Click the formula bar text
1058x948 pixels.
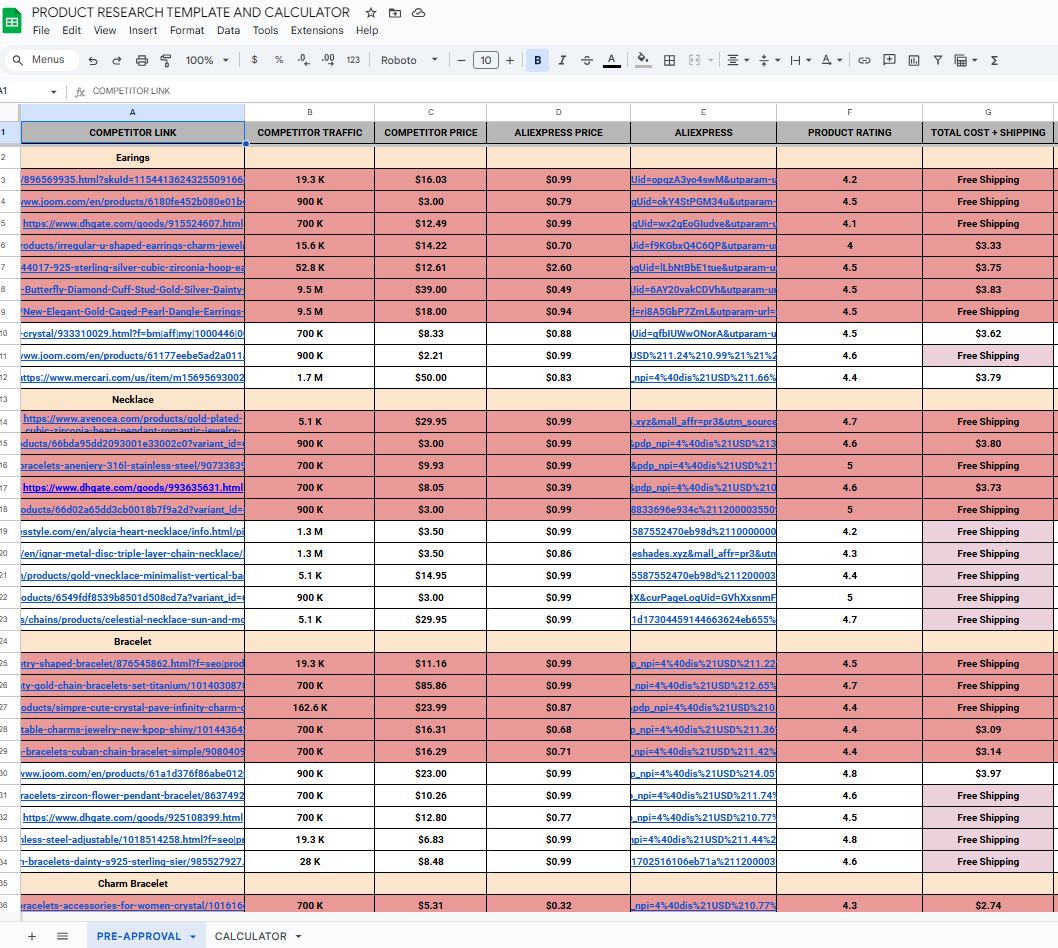coord(131,91)
